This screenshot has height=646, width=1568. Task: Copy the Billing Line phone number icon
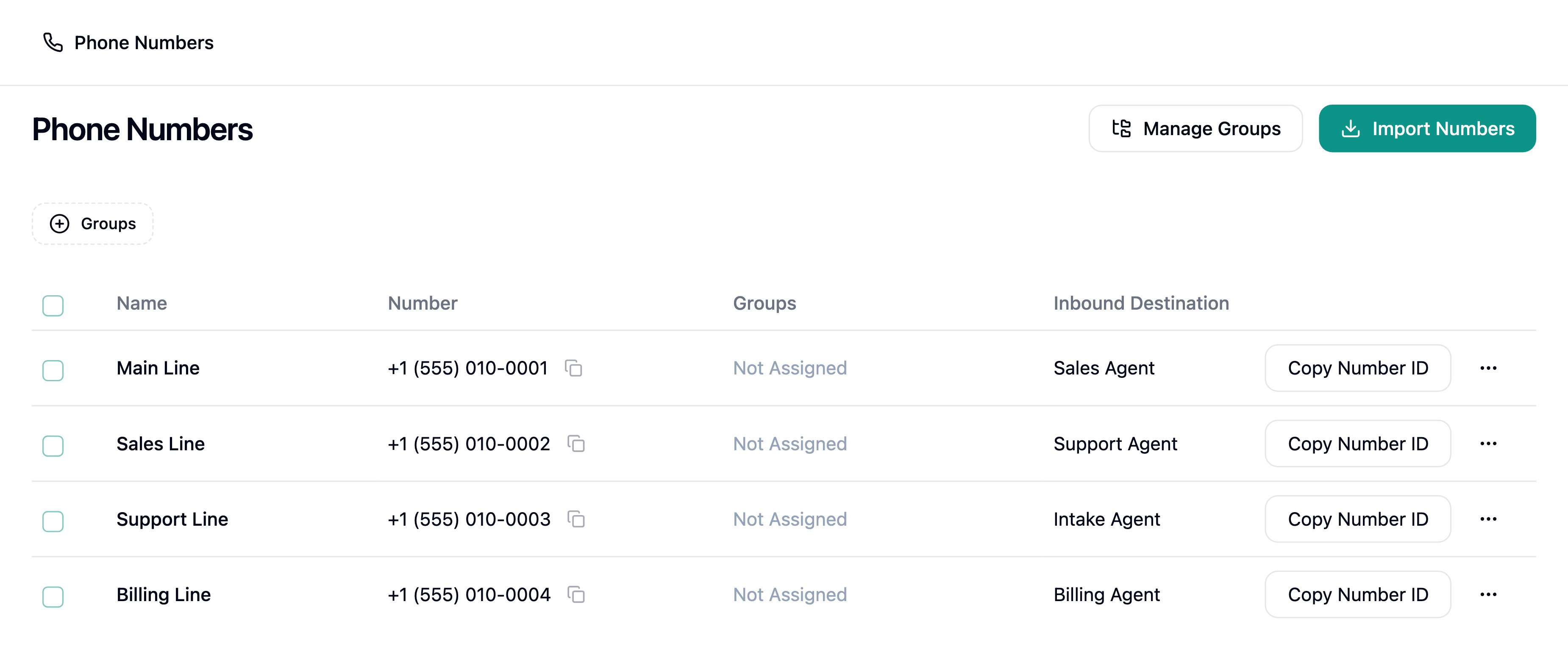tap(576, 594)
